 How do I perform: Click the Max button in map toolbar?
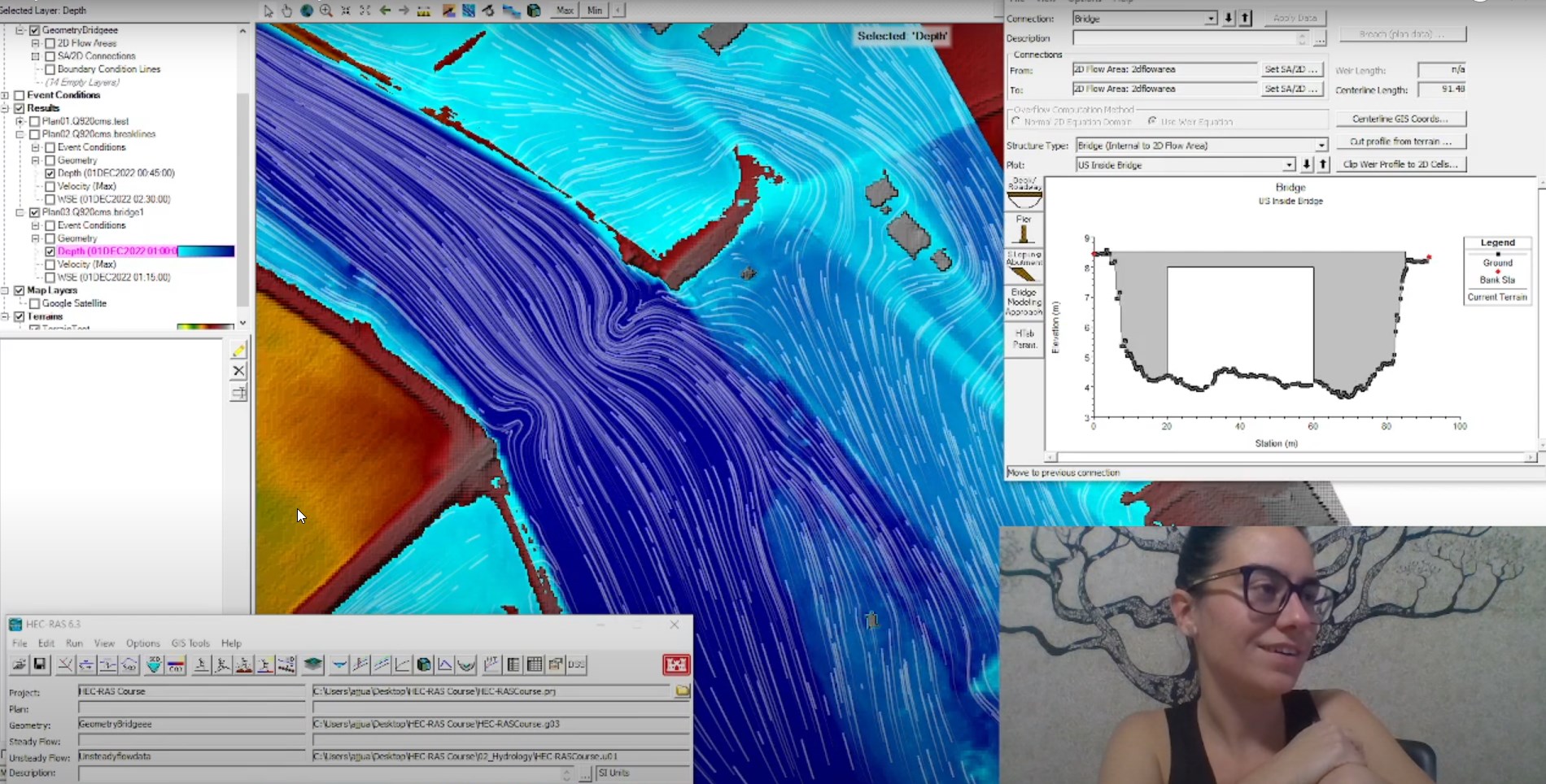click(x=565, y=11)
